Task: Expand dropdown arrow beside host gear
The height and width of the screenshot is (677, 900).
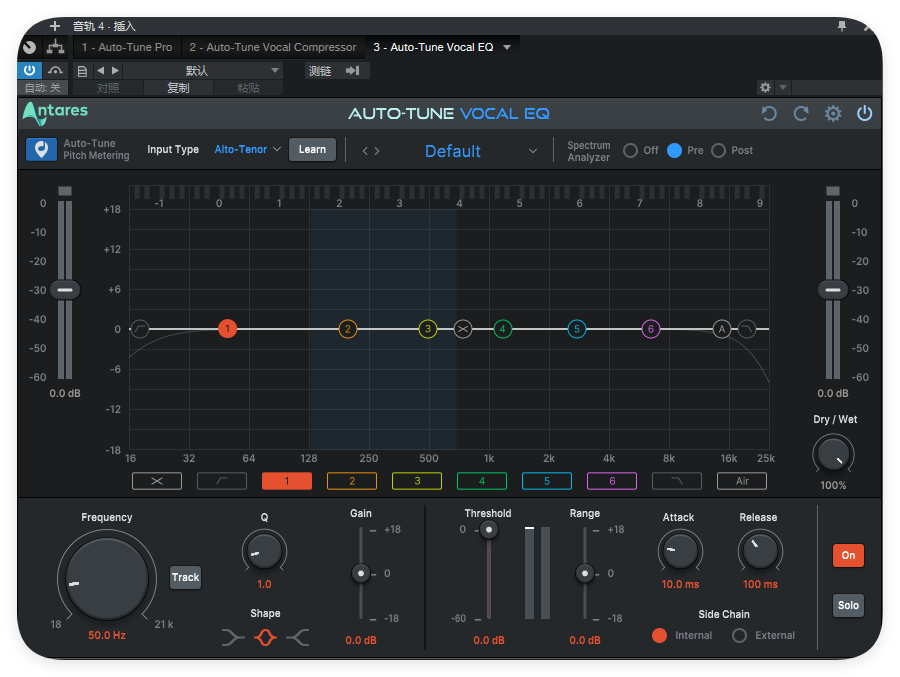Action: pyautogui.click(x=782, y=87)
